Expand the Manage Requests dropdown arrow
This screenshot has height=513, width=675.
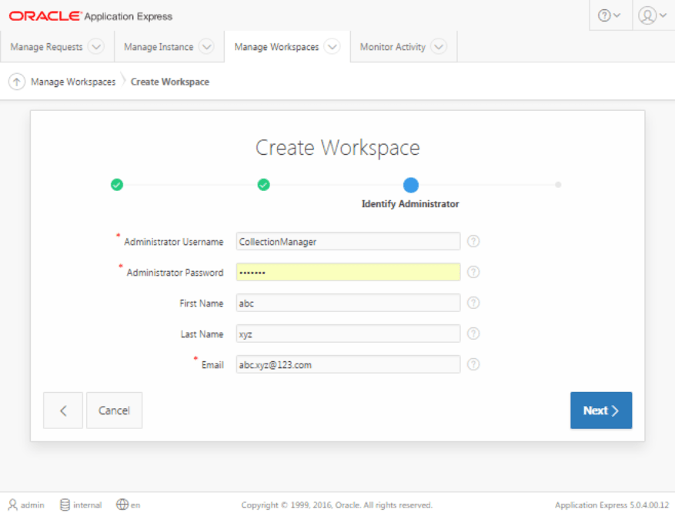point(96,46)
